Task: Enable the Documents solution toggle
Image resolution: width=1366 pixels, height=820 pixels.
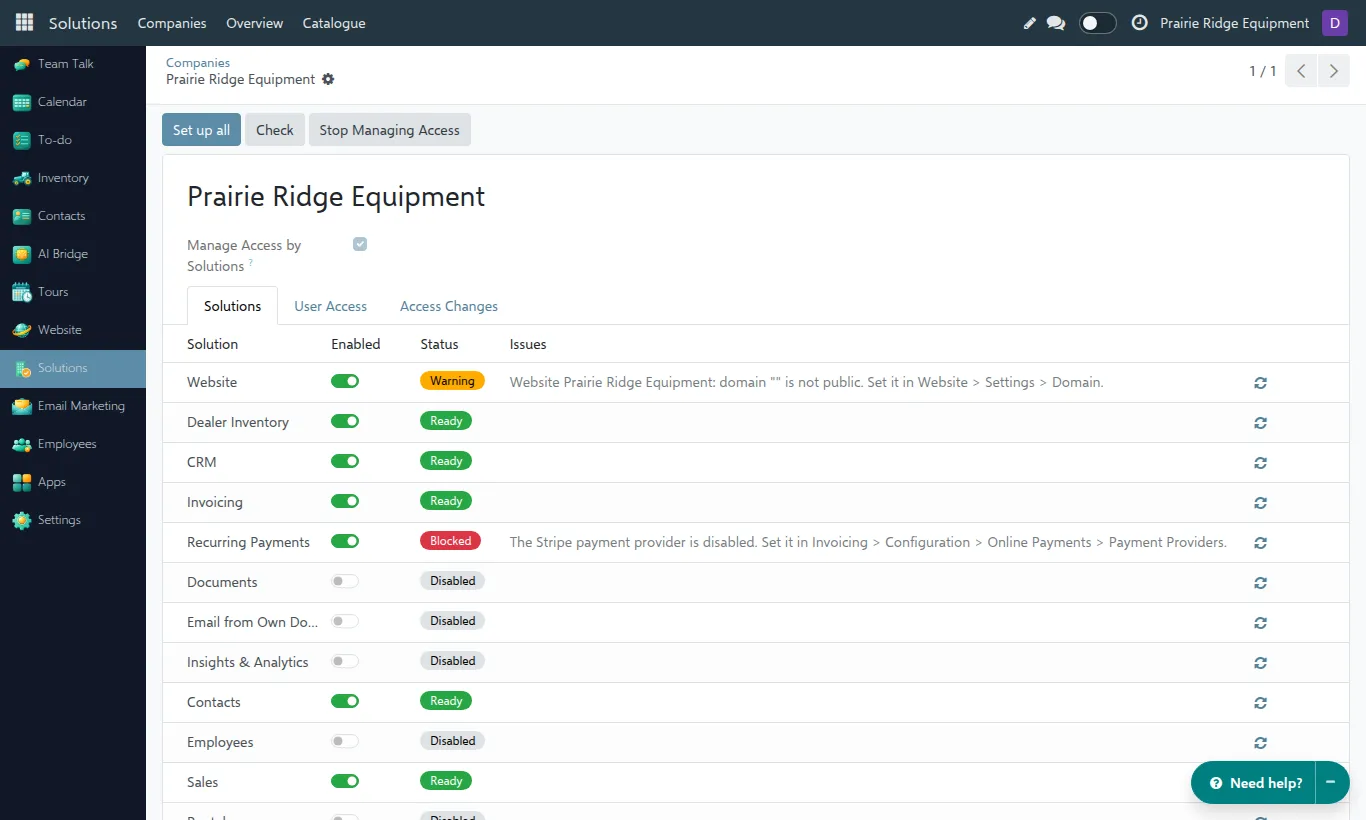Action: pos(345,581)
